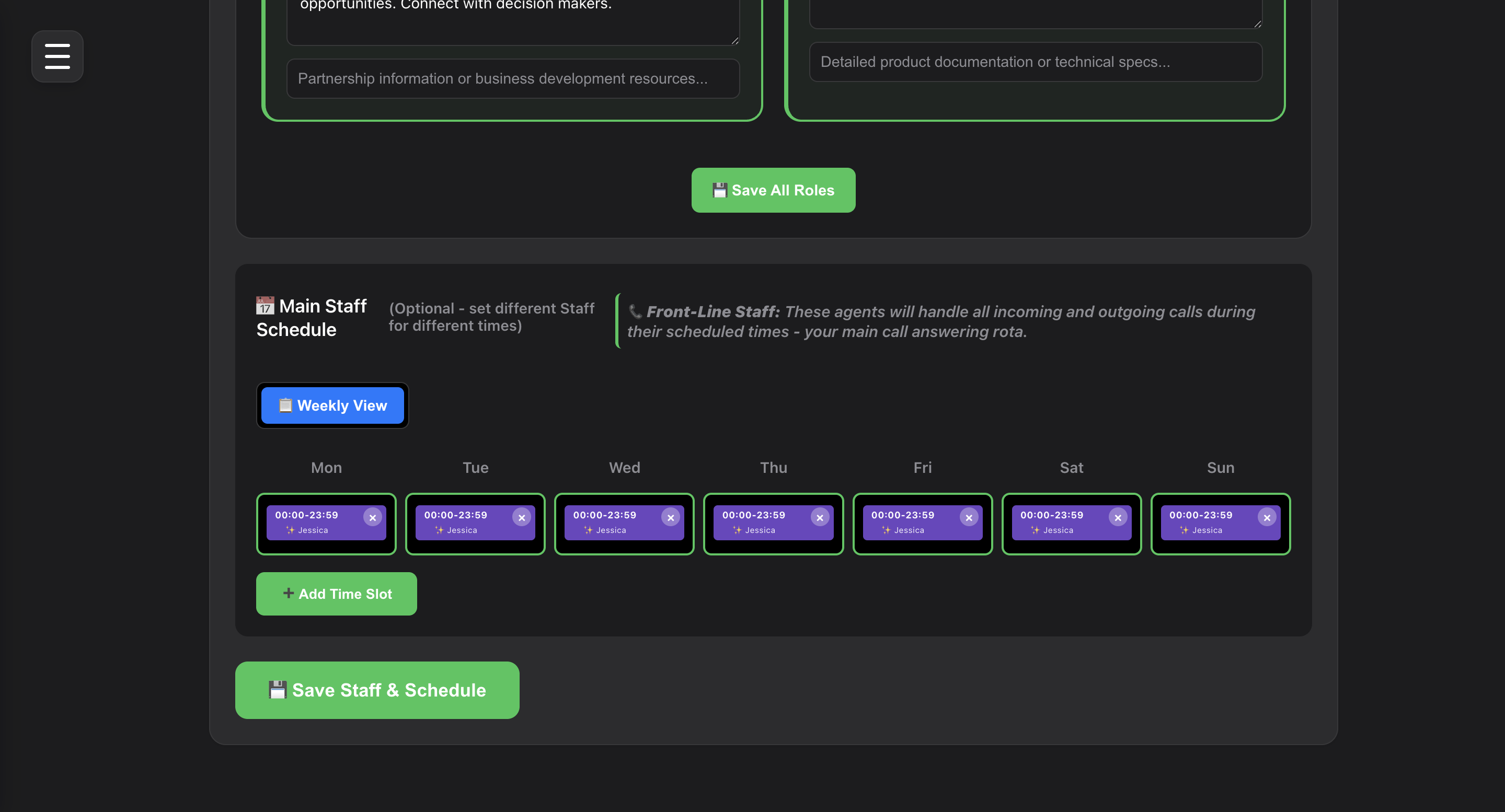Switch to Weekly View
Screen dimensions: 1505x812
click(332, 405)
